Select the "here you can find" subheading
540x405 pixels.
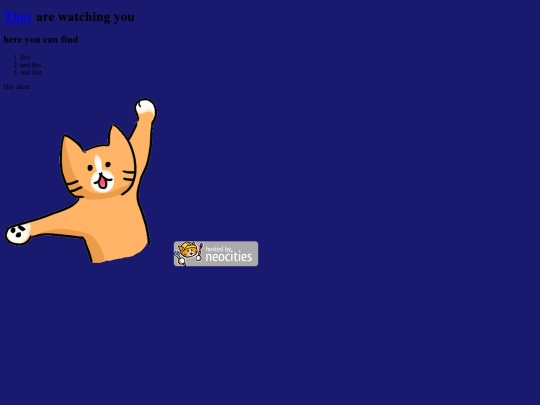pyautogui.click(x=41, y=40)
